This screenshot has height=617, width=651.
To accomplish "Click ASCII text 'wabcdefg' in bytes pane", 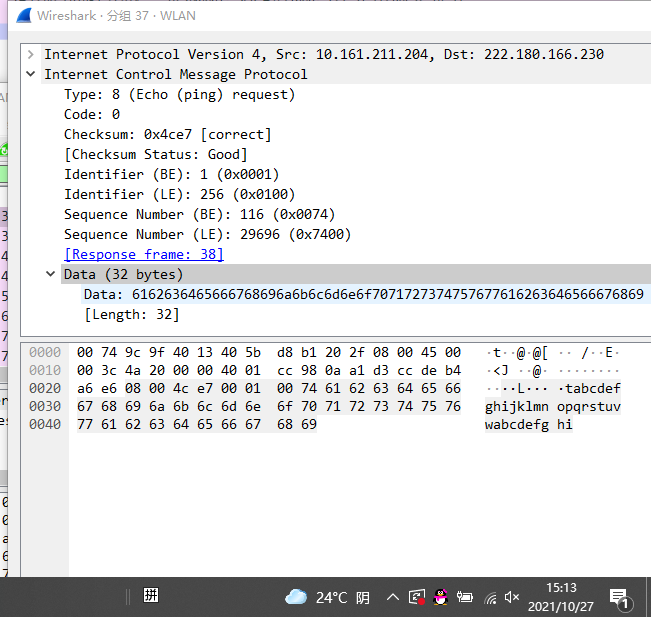I will tap(516, 424).
